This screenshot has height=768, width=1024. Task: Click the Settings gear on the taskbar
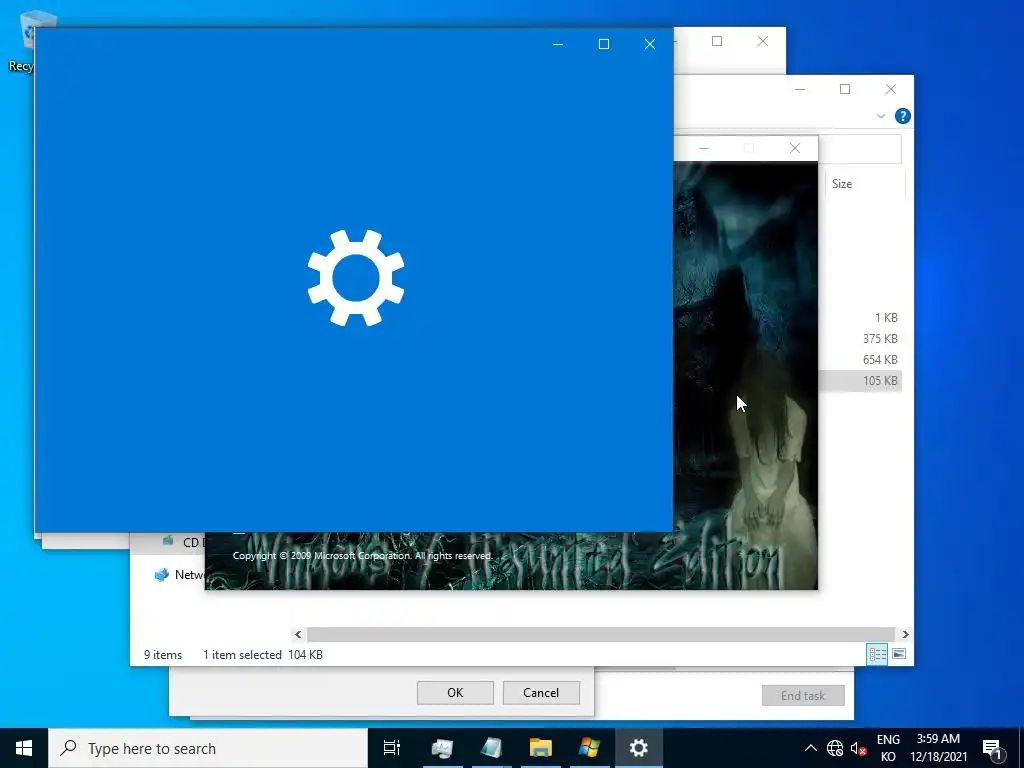639,748
